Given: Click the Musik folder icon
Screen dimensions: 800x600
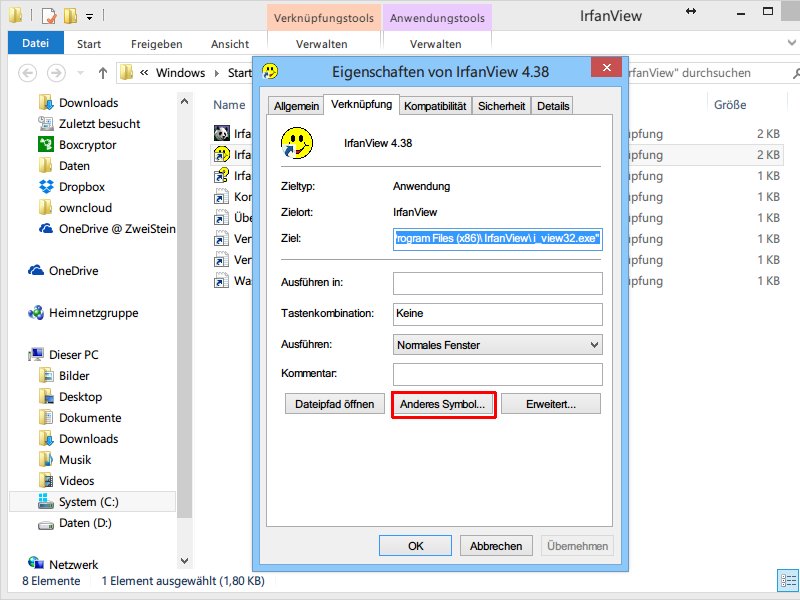Looking at the screenshot, I should pyautogui.click(x=46, y=460).
